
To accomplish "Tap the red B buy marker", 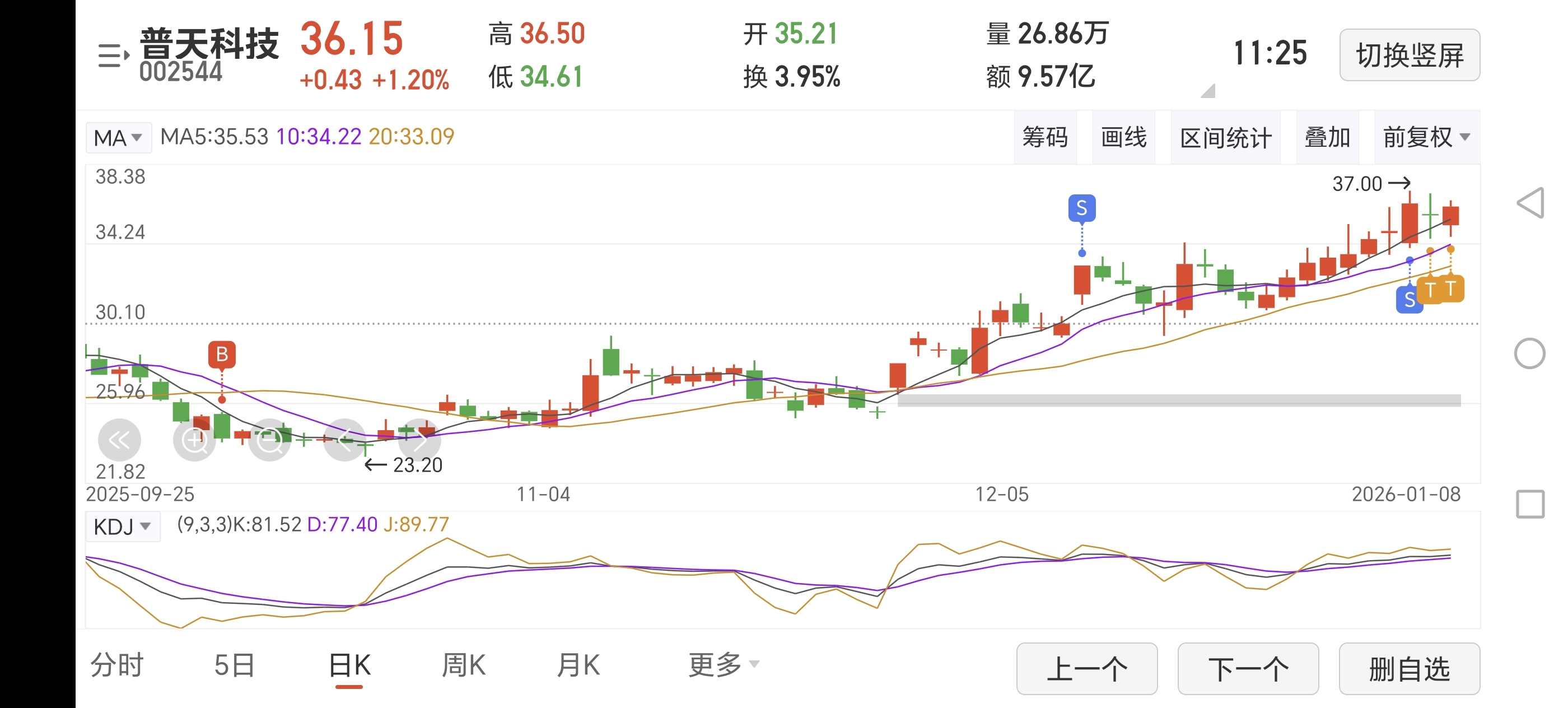I will click(x=222, y=355).
